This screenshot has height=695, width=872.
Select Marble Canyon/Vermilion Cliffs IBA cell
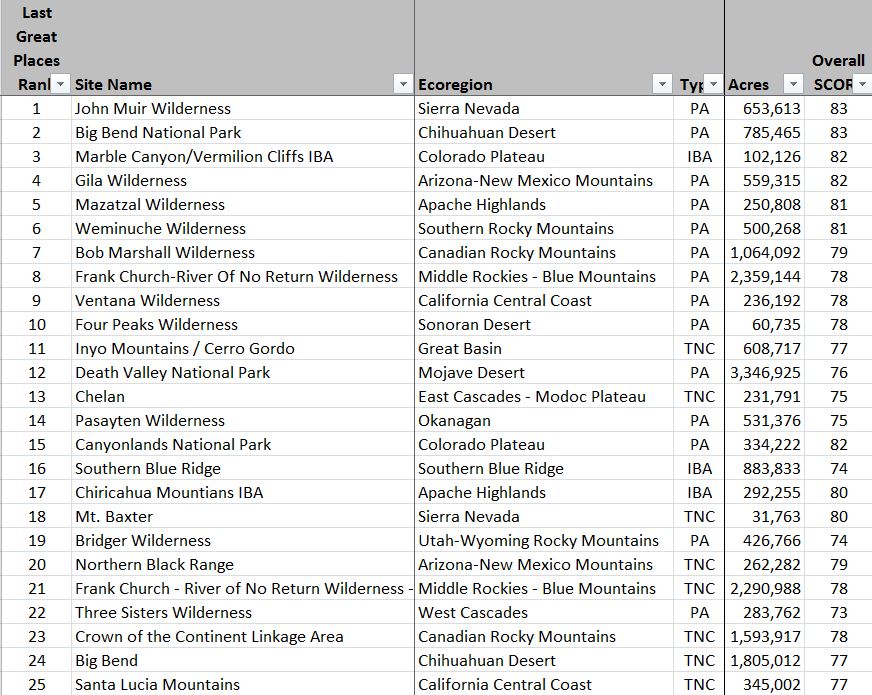point(242,156)
